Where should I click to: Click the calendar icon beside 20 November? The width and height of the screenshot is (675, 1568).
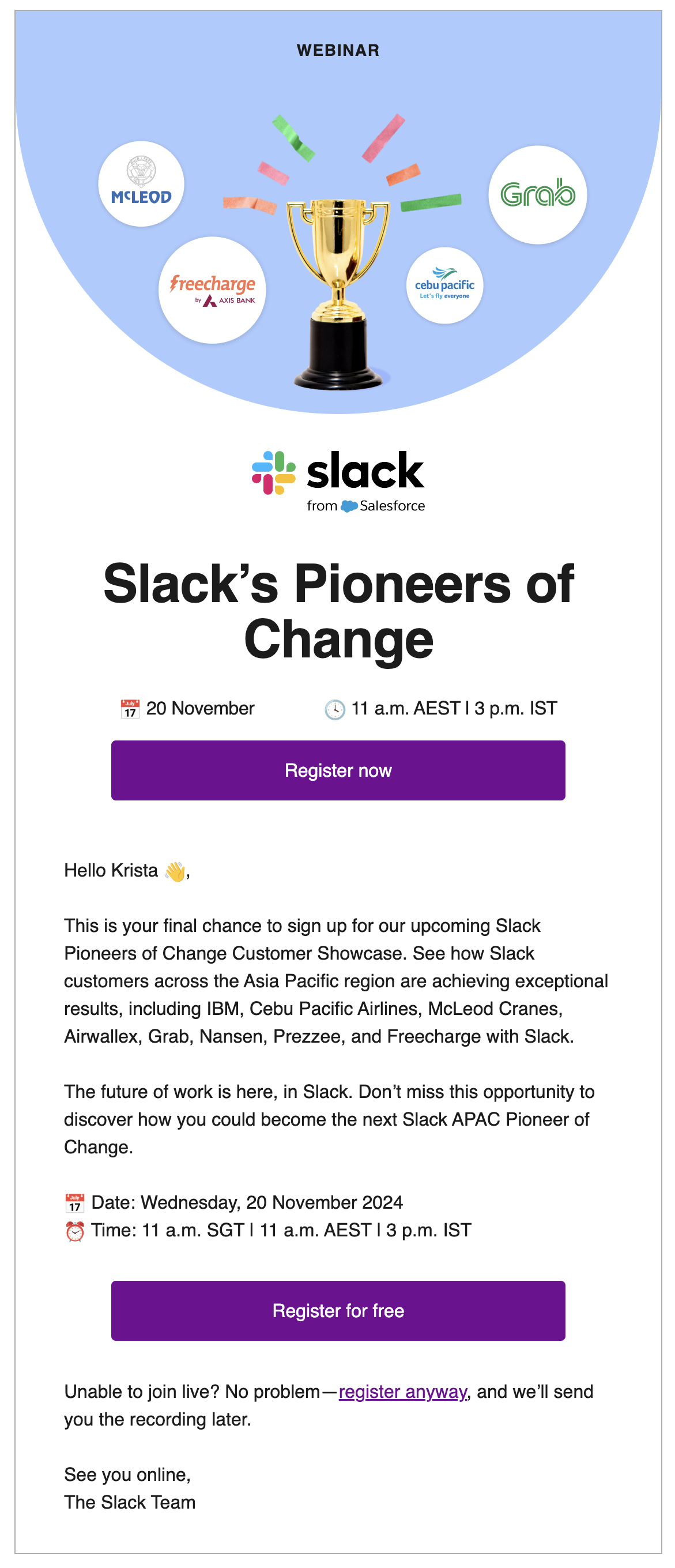tap(130, 708)
